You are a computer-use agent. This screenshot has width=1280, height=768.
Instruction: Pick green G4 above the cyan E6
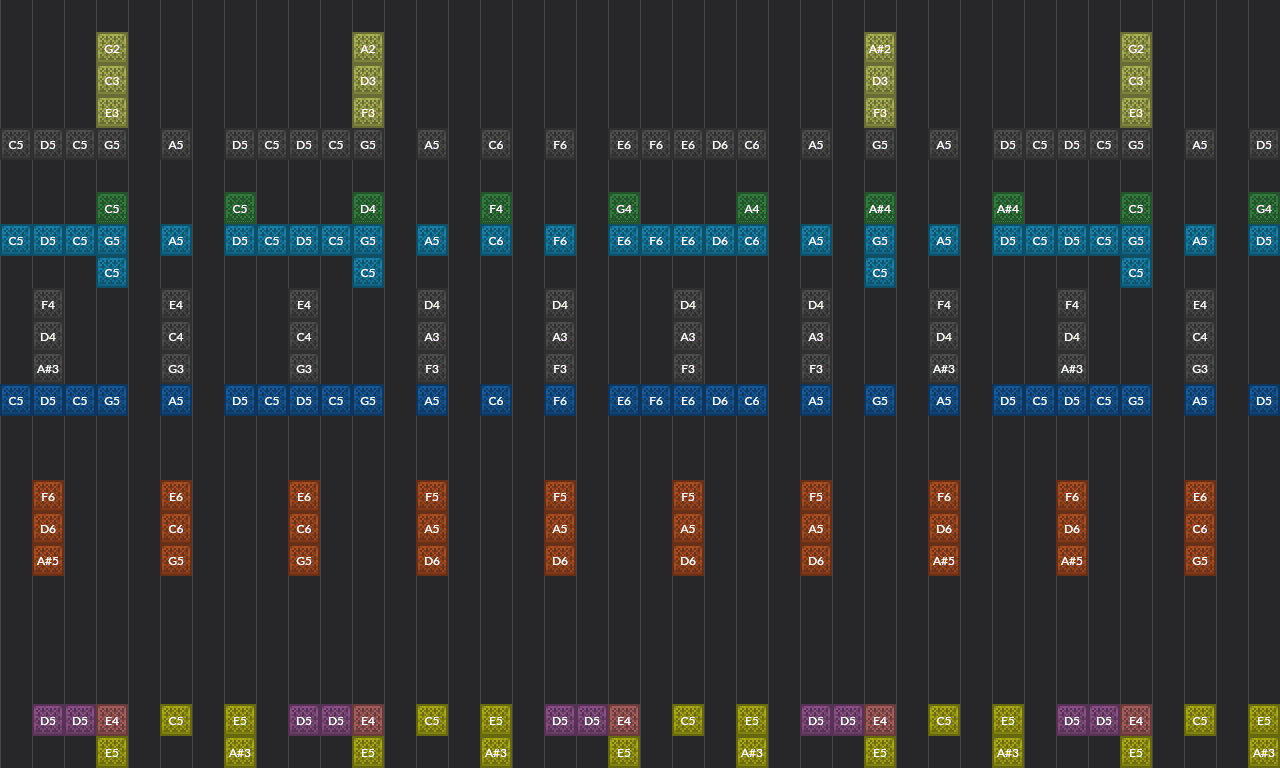pyautogui.click(x=624, y=209)
